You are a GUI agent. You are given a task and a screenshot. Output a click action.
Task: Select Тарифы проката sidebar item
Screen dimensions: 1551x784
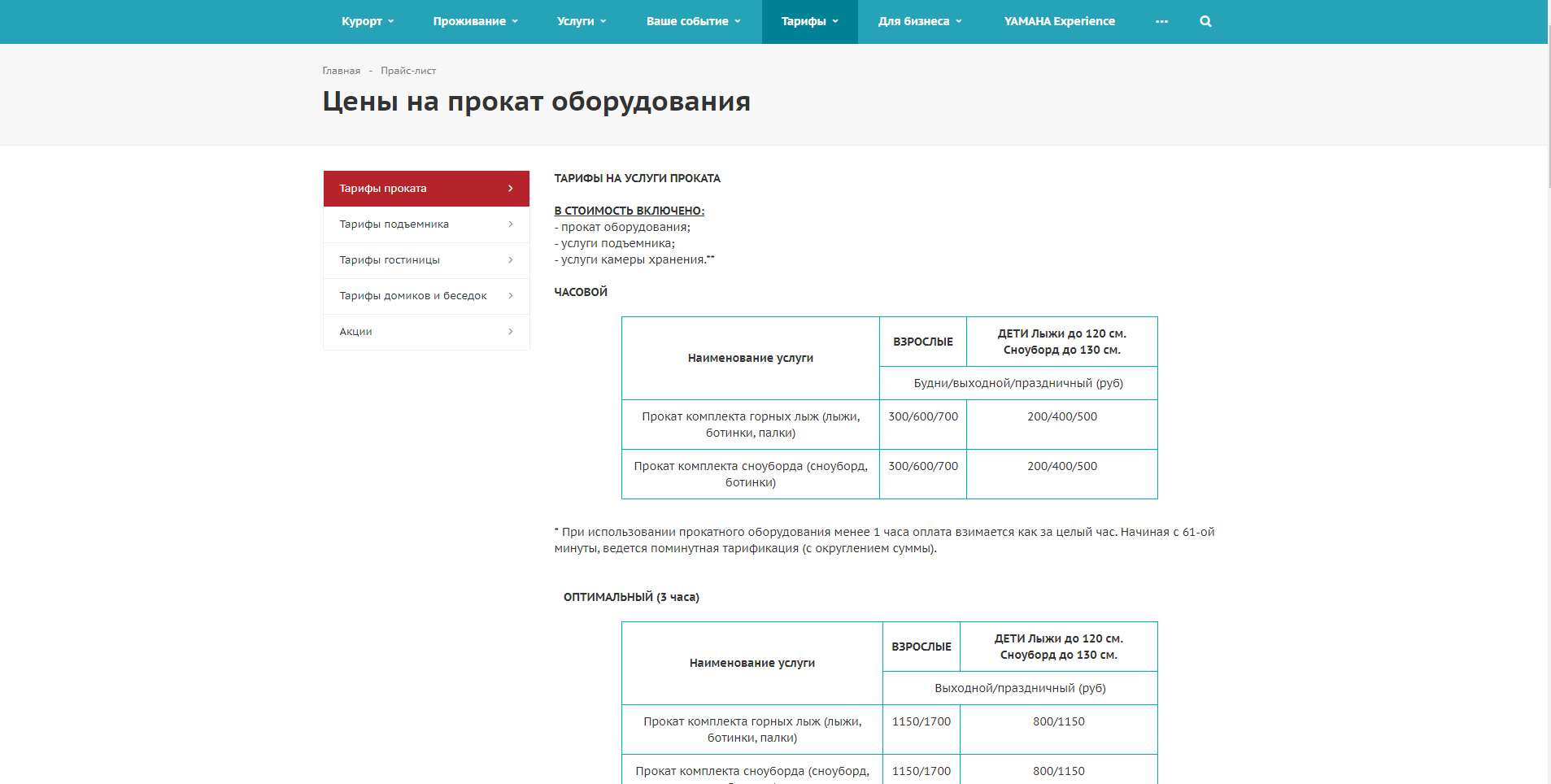pyautogui.click(x=426, y=189)
